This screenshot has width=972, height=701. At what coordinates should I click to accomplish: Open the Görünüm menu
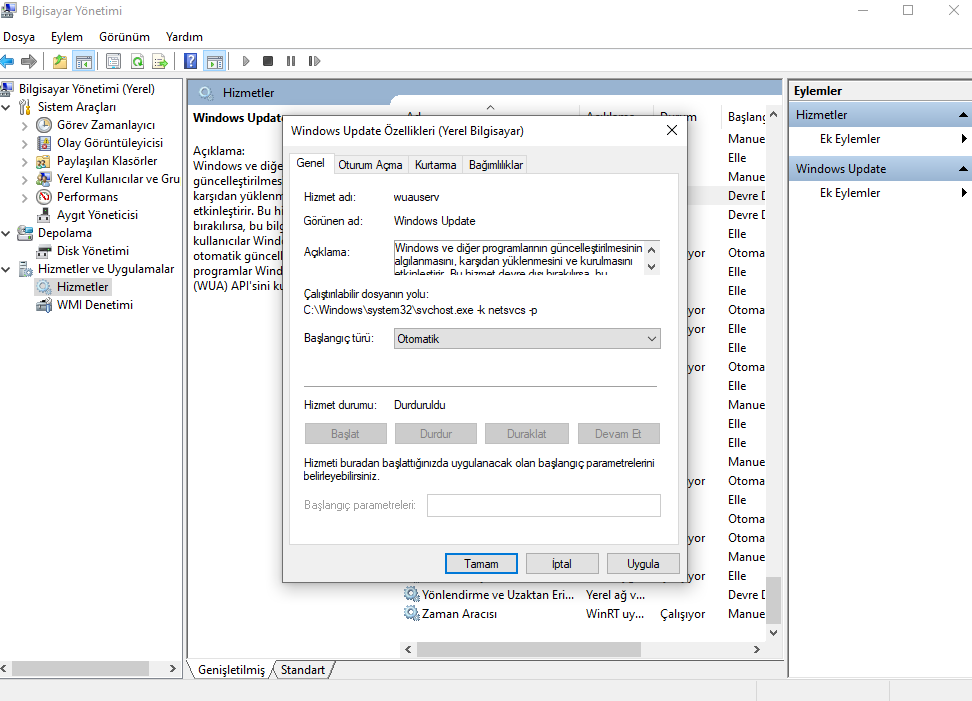pos(124,37)
